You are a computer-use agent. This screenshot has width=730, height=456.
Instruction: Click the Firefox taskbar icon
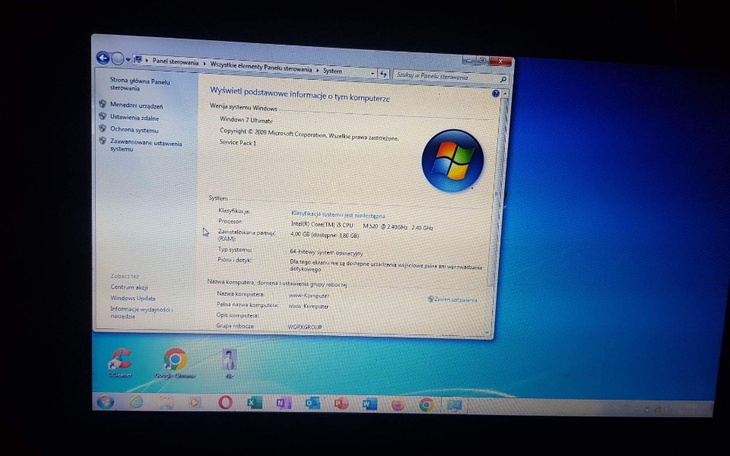[397, 405]
